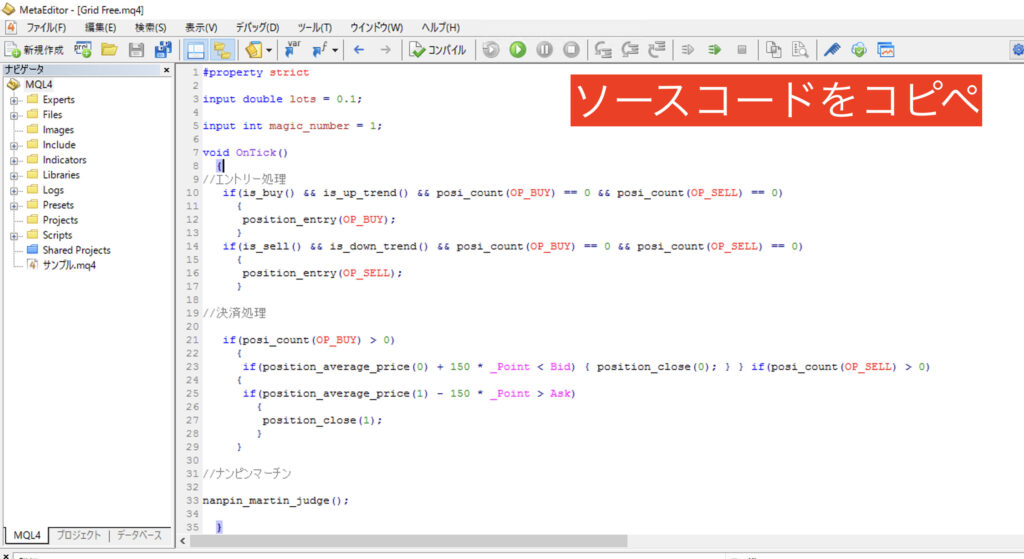The image size is (1024, 559).
Task: Select the Shared Projects folder
Action: click(x=76, y=250)
